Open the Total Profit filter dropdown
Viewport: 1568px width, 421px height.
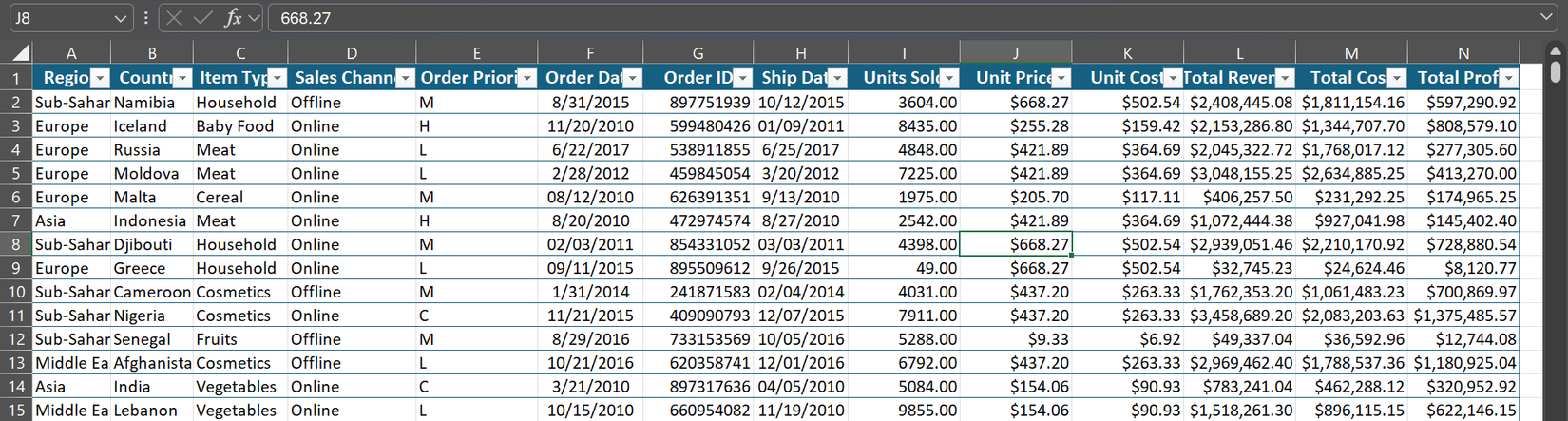tap(1508, 78)
